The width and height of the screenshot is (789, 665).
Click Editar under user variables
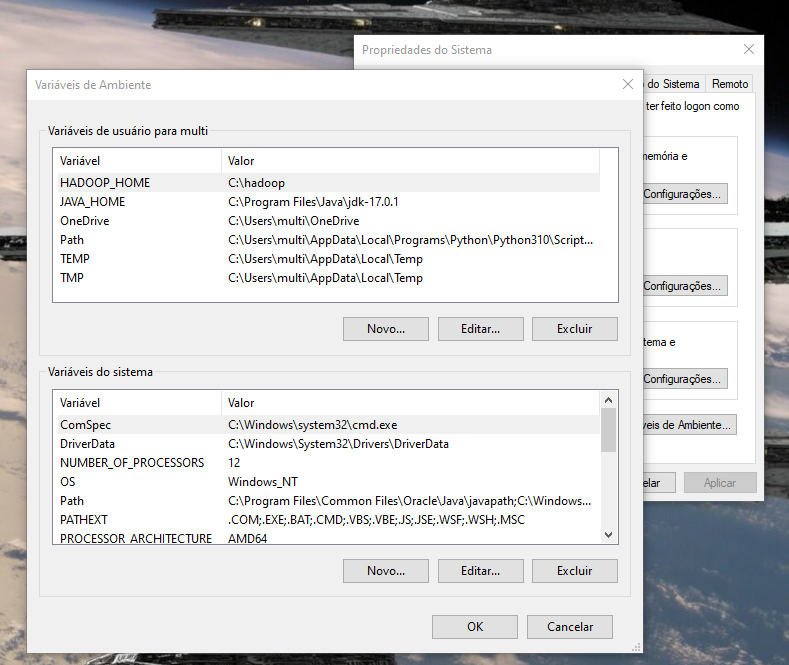(481, 329)
